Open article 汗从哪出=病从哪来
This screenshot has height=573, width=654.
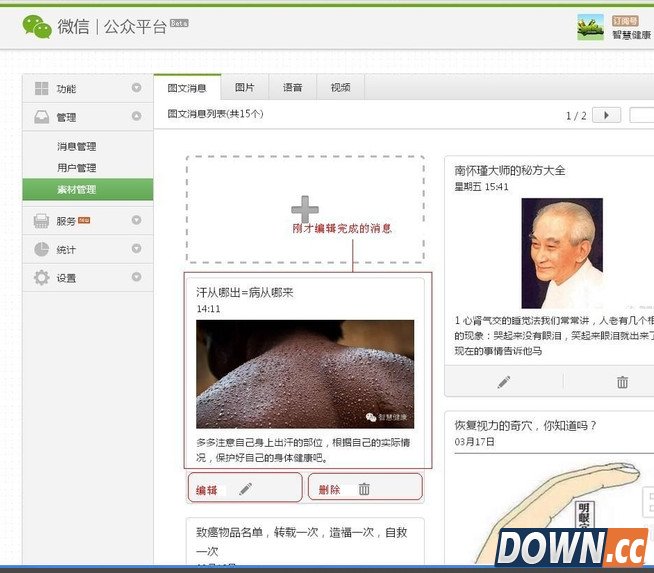(245, 292)
